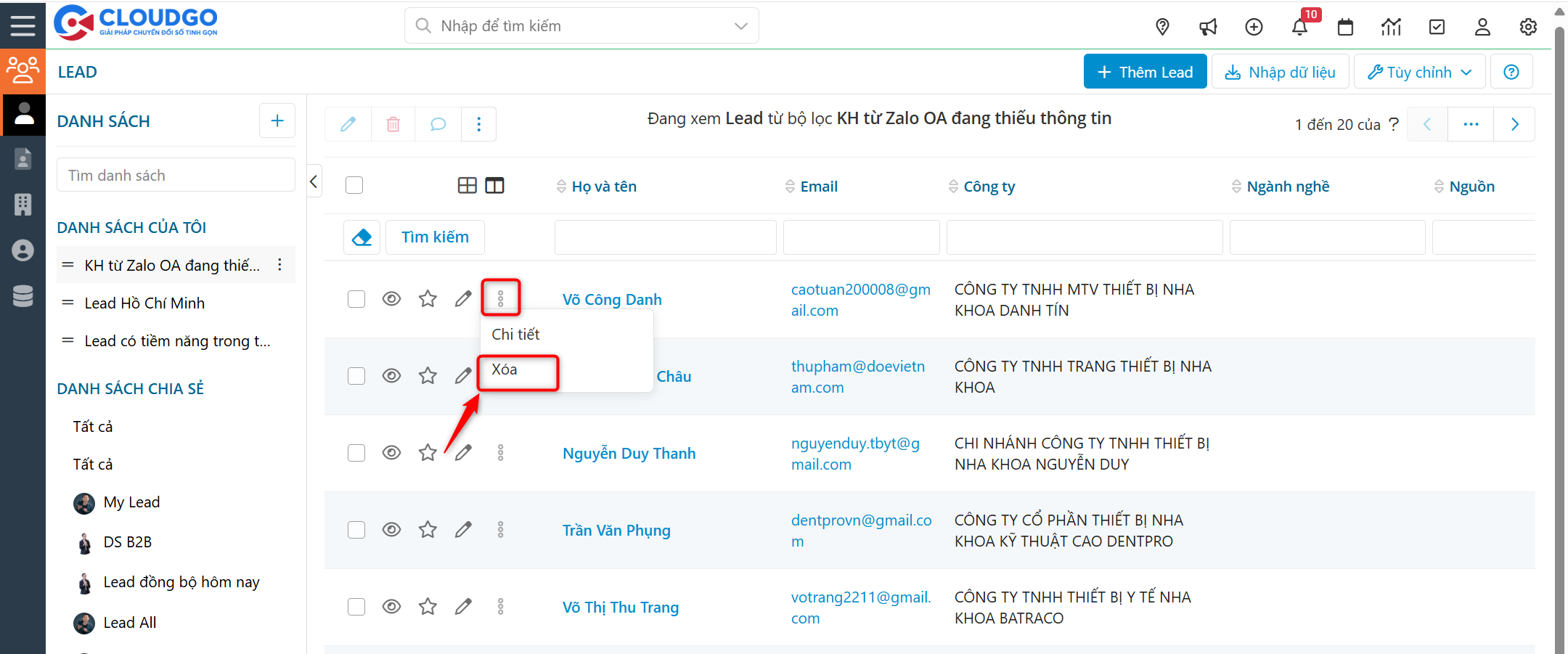1568x654 pixels.
Task: Click the Nhập dữ liệu button
Action: coord(1280,72)
